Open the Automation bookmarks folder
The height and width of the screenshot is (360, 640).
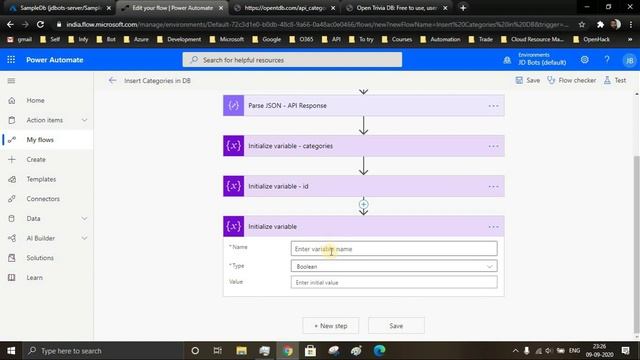pos(440,39)
